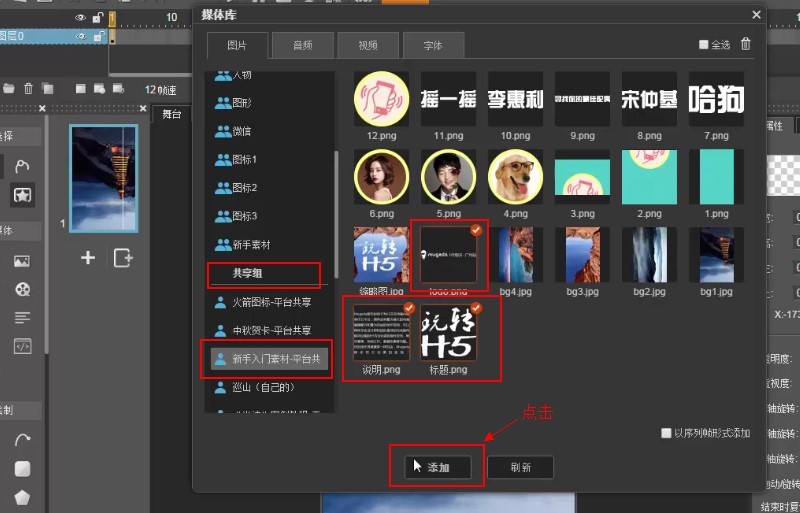800x513 pixels.
Task: Click the insert page from template icon
Action: (122, 258)
